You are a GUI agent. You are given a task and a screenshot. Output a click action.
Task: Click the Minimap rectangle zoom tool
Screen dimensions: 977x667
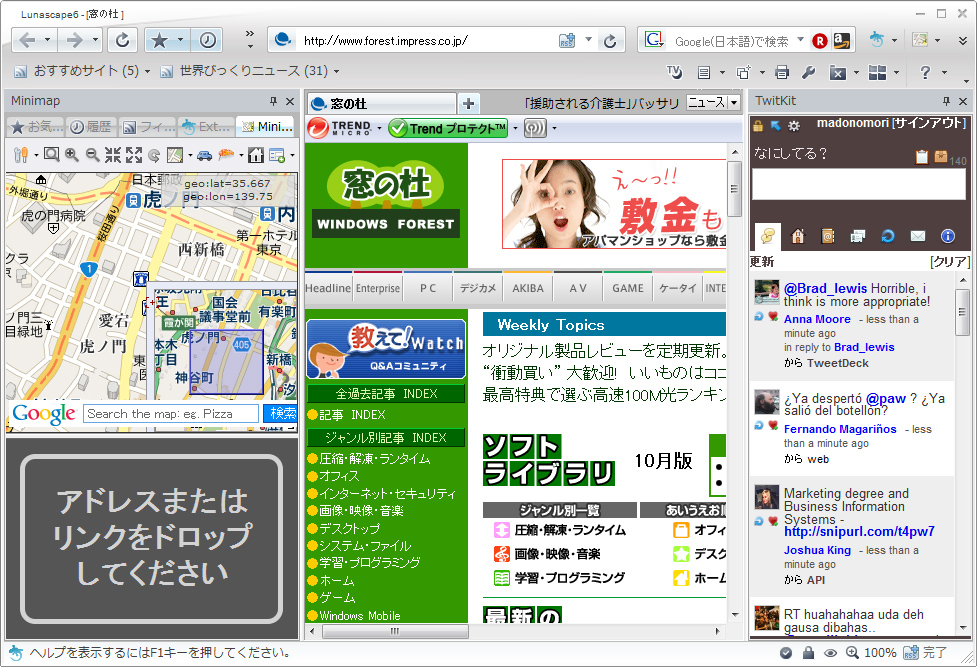tap(52, 154)
